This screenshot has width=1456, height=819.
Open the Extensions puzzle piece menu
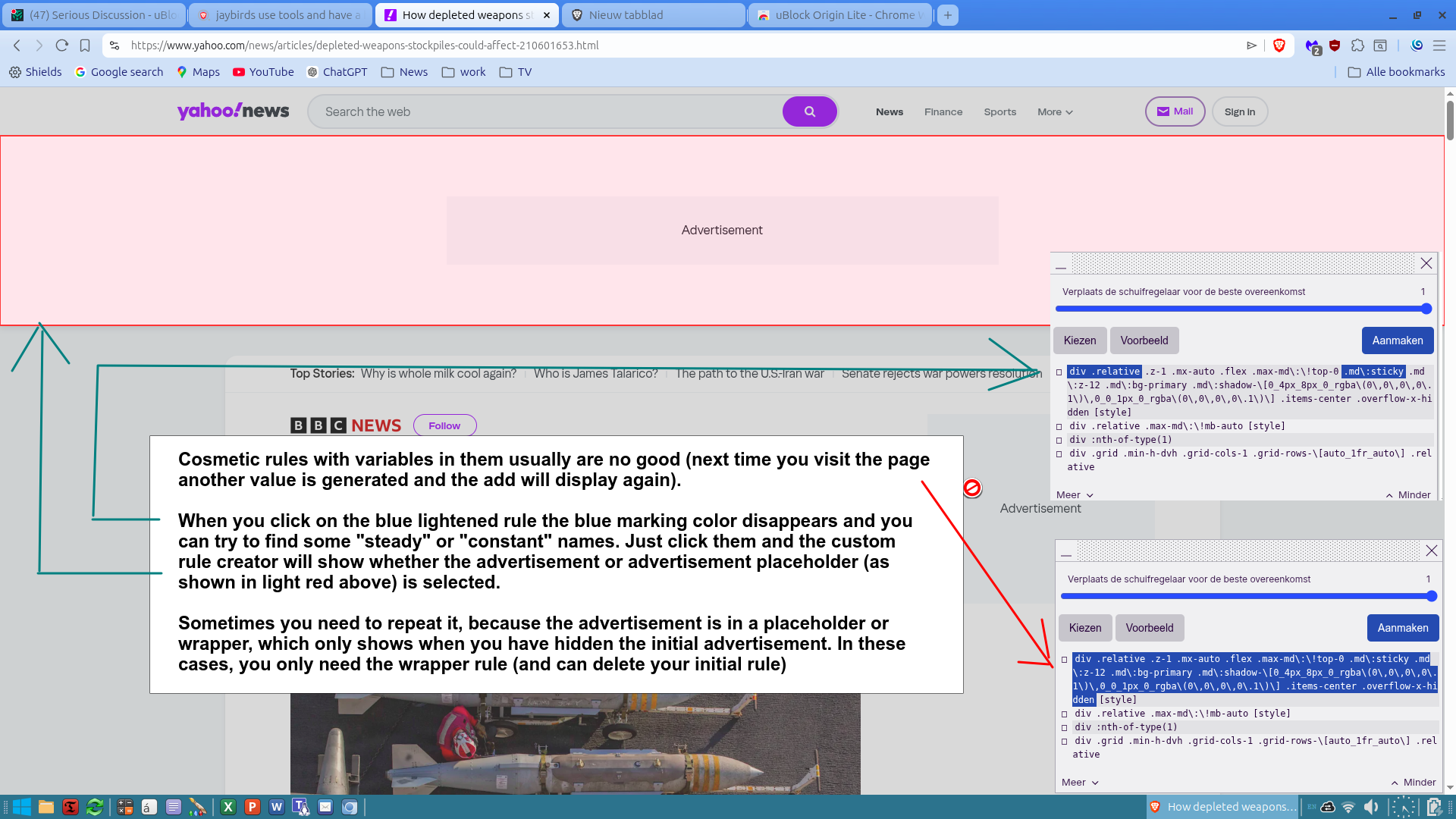click(x=1357, y=45)
